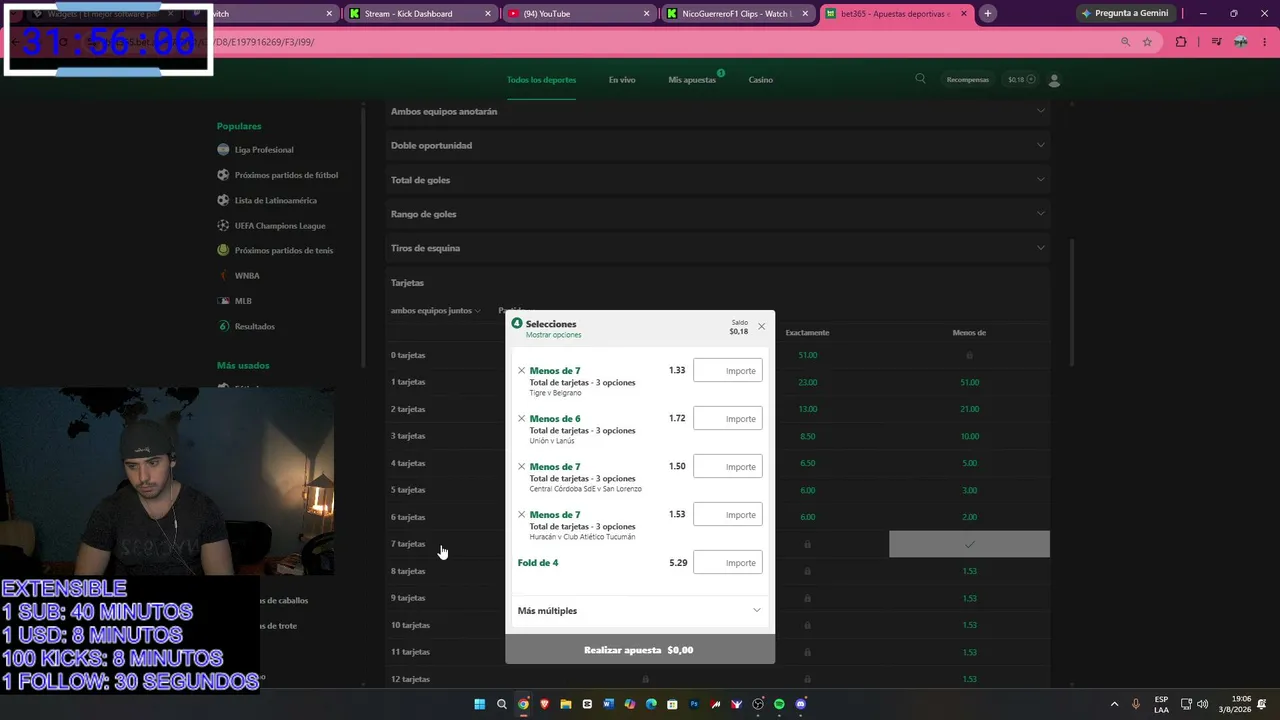Open Recompensas button
The image size is (1280, 720).
[x=968, y=80]
